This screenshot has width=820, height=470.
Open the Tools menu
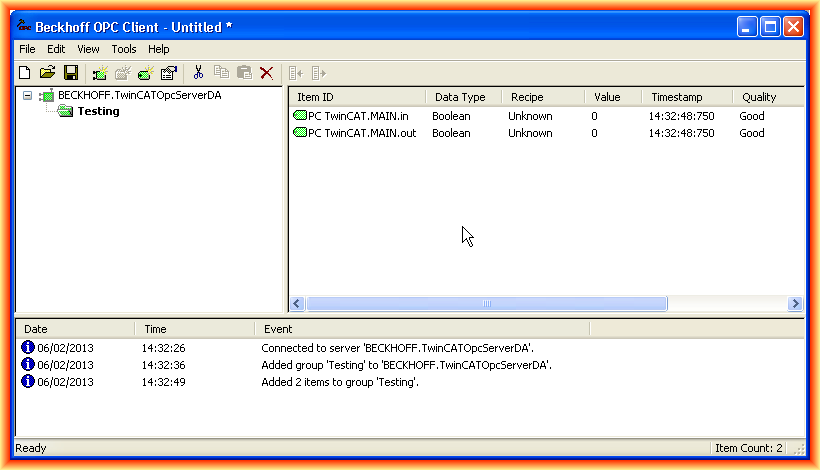(124, 49)
